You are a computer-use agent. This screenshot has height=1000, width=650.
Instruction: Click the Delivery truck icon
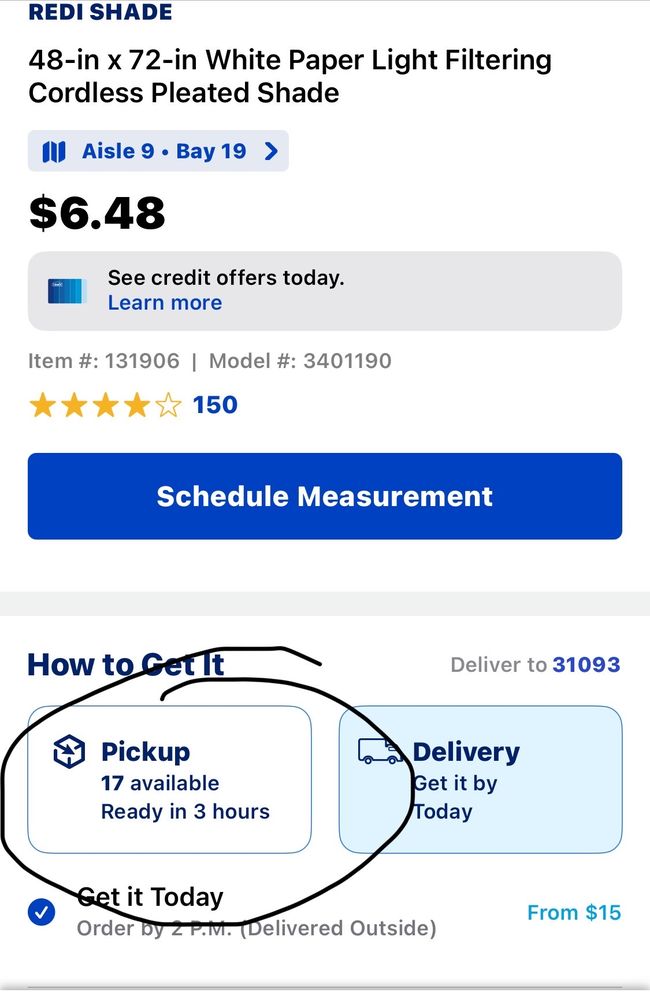380,750
